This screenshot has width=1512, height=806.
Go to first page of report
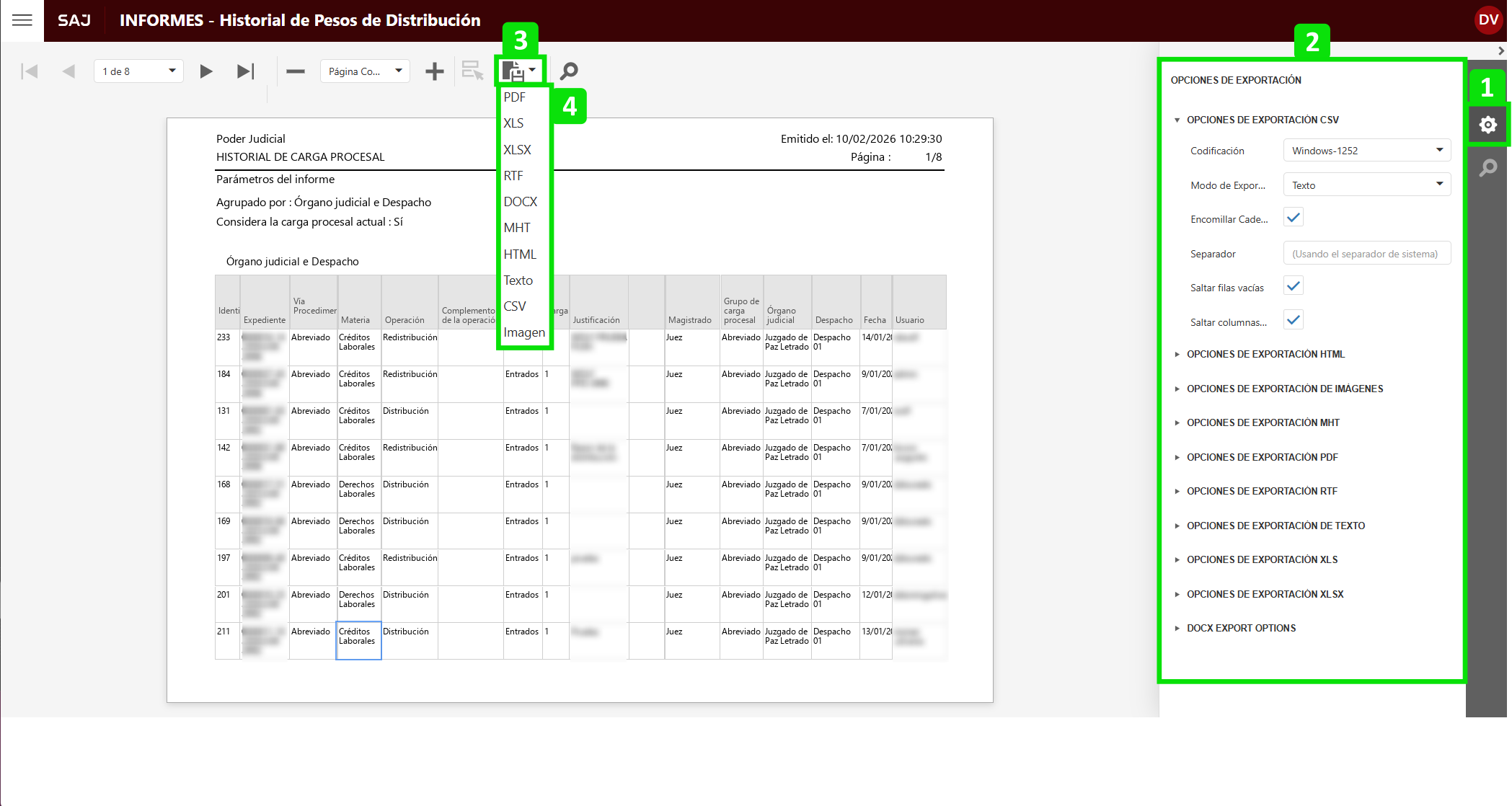tap(30, 71)
